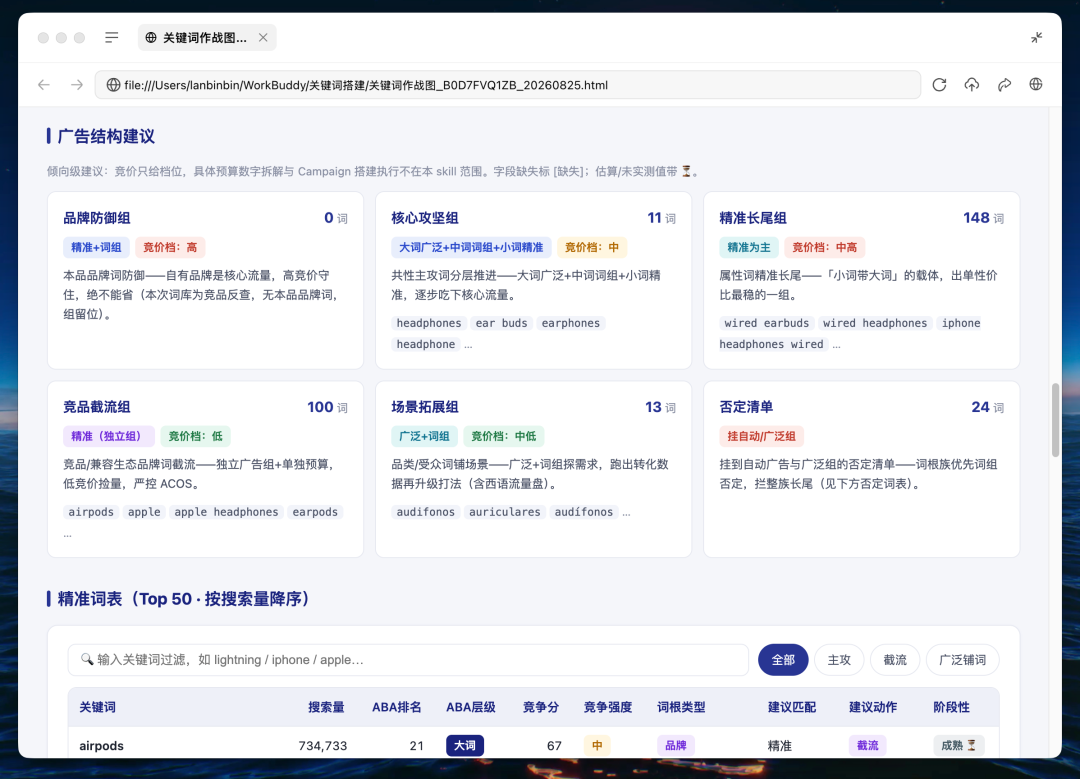Click the earphones keyword chip
The height and width of the screenshot is (779, 1080).
click(x=570, y=323)
